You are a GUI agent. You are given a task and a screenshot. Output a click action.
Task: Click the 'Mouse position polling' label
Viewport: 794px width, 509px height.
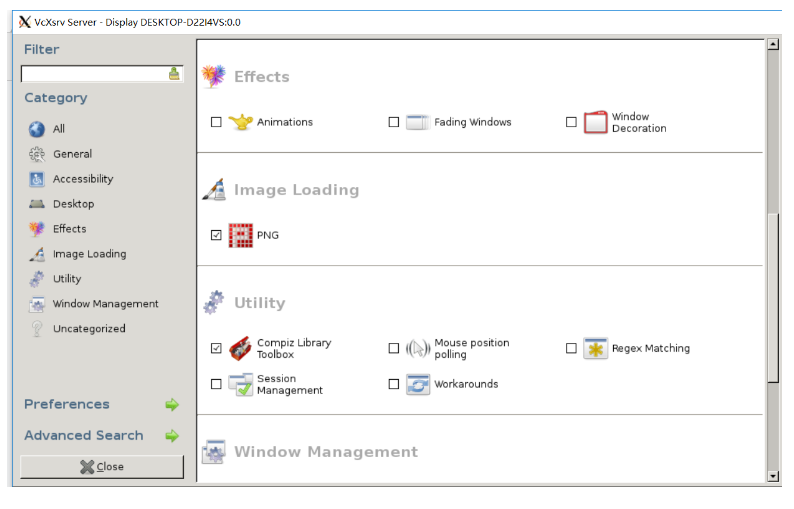471,348
